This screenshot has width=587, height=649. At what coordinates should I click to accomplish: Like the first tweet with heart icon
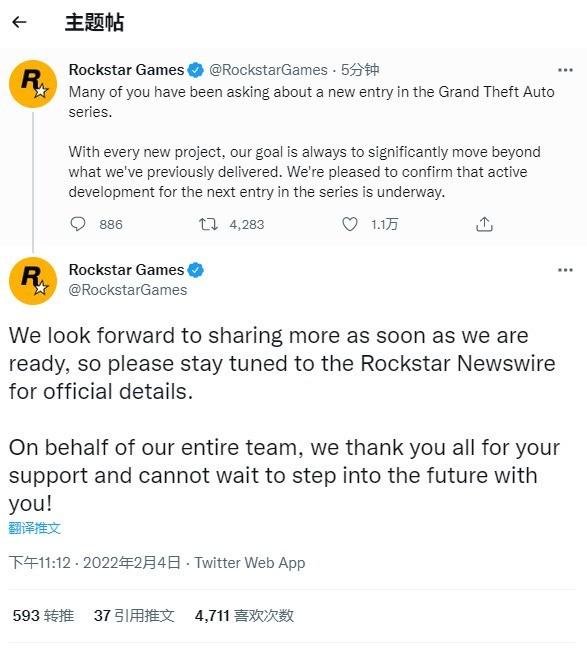click(350, 224)
